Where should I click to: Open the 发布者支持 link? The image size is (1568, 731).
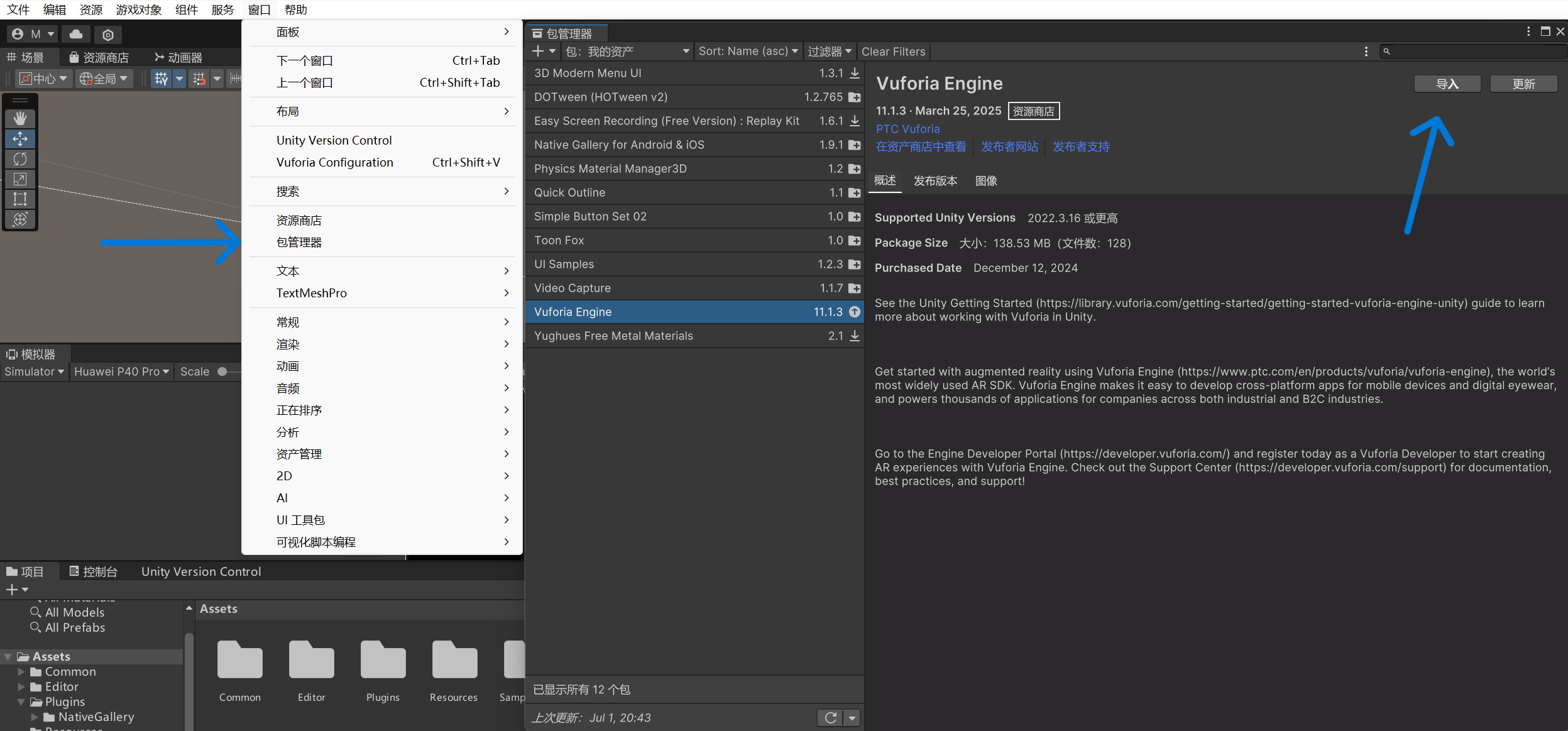[x=1081, y=146]
